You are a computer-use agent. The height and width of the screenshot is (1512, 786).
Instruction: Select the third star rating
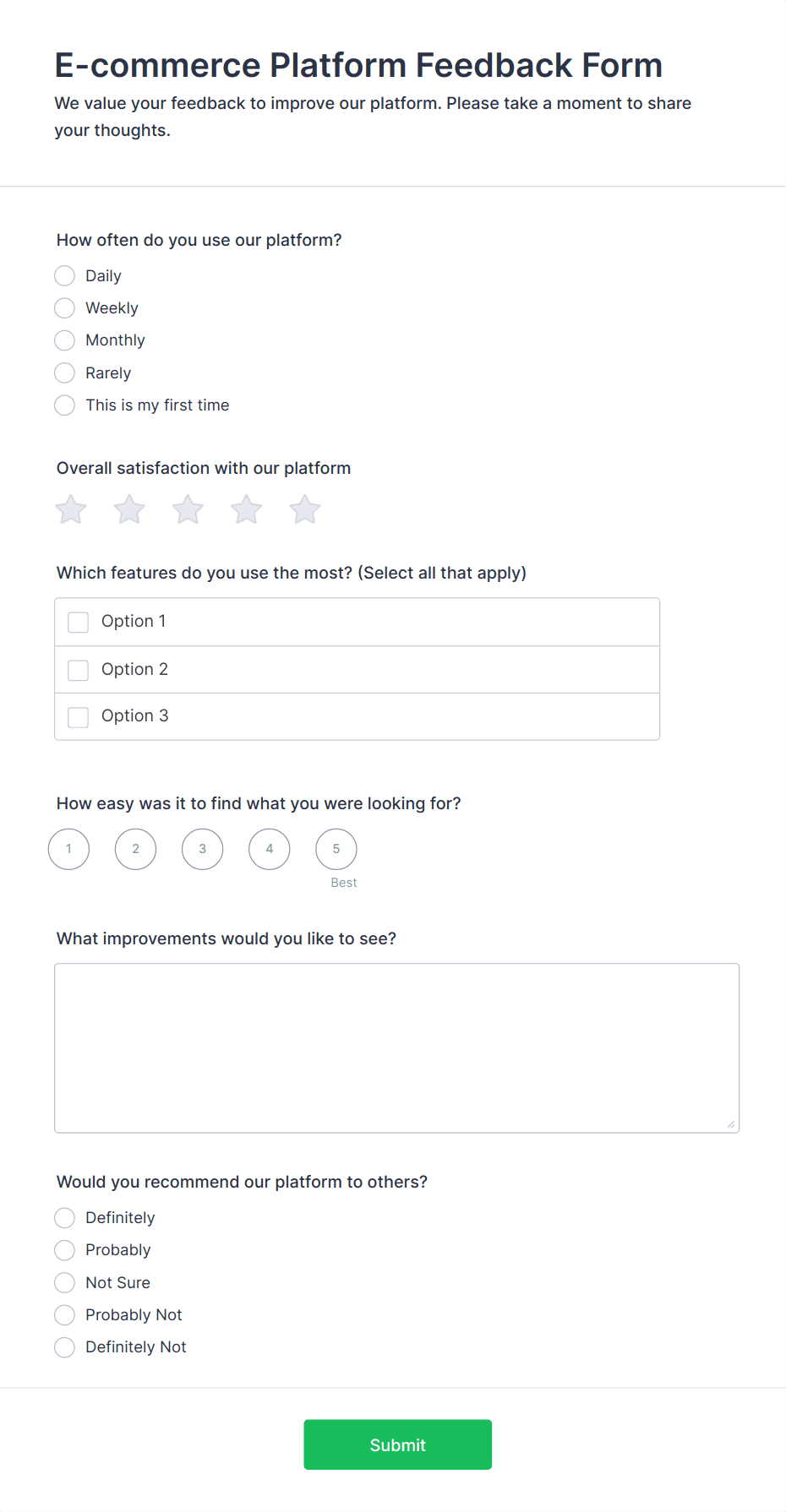(x=188, y=510)
